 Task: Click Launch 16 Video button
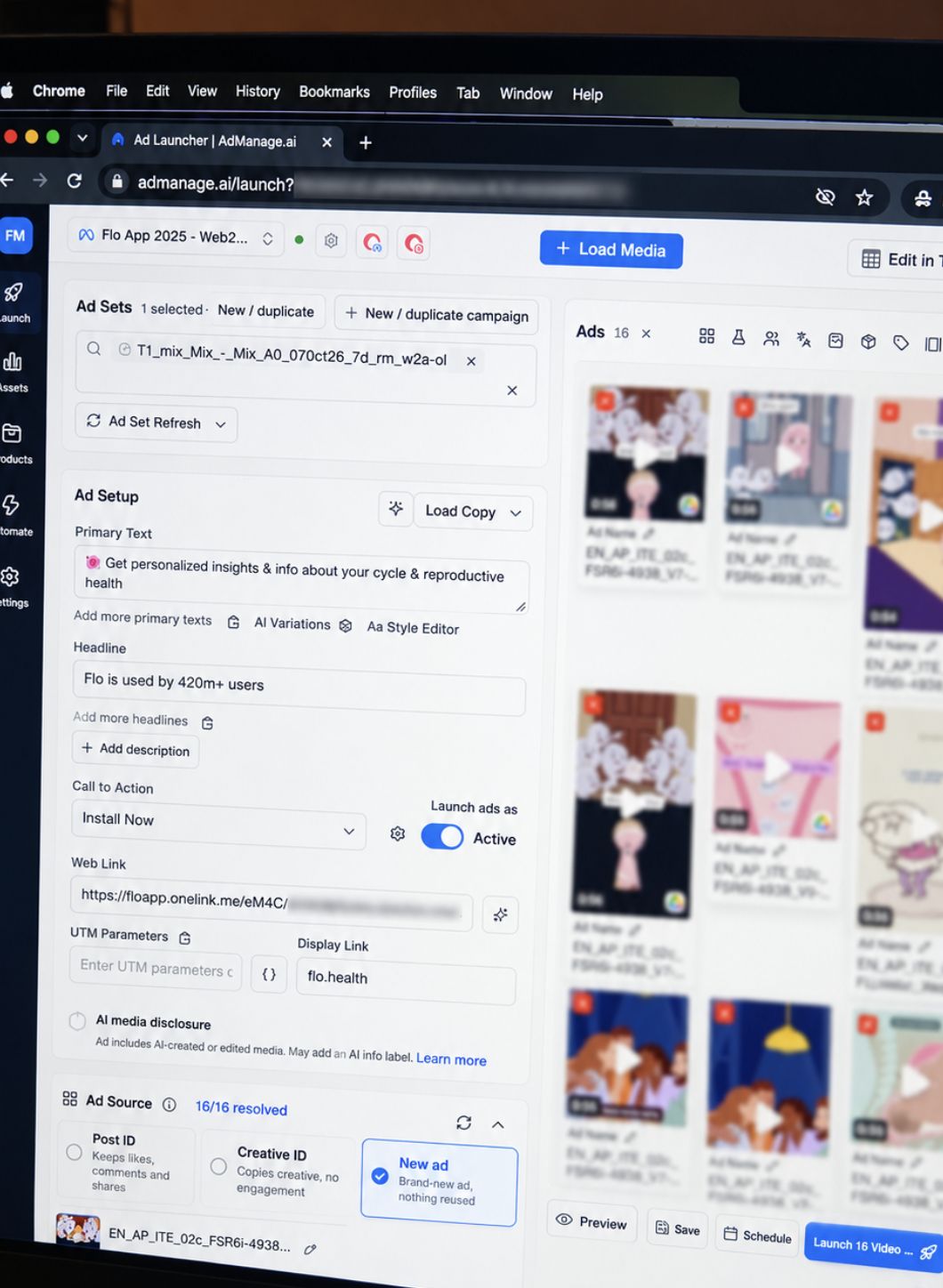click(874, 1246)
